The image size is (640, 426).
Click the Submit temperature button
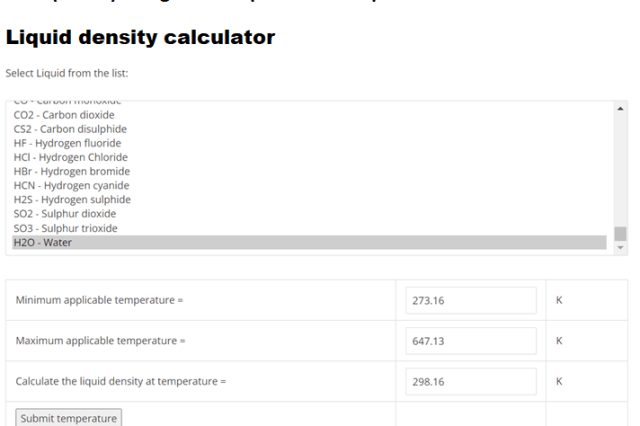(x=69, y=418)
